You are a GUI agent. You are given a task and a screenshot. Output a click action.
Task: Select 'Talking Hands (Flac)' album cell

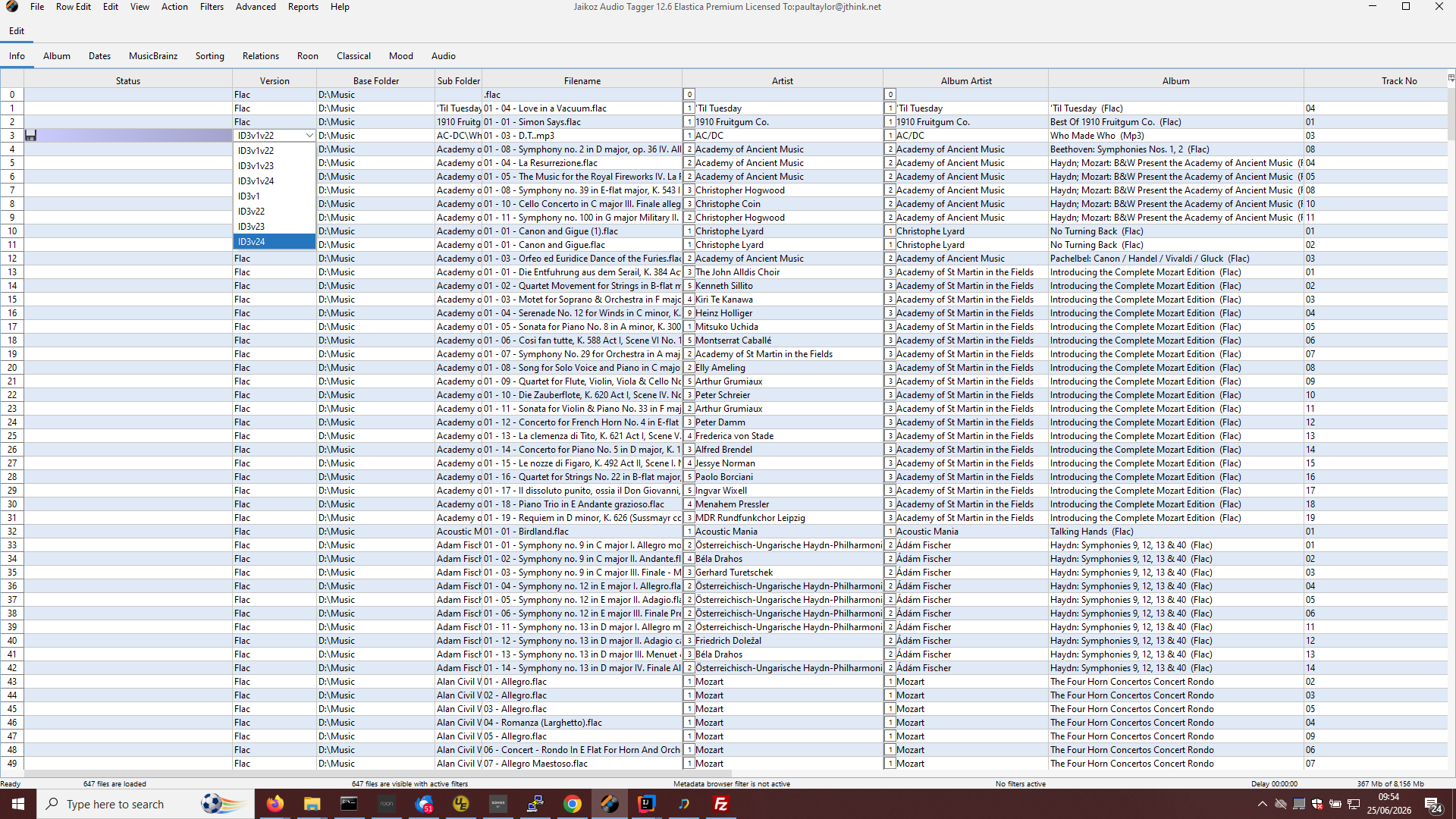click(x=1176, y=532)
